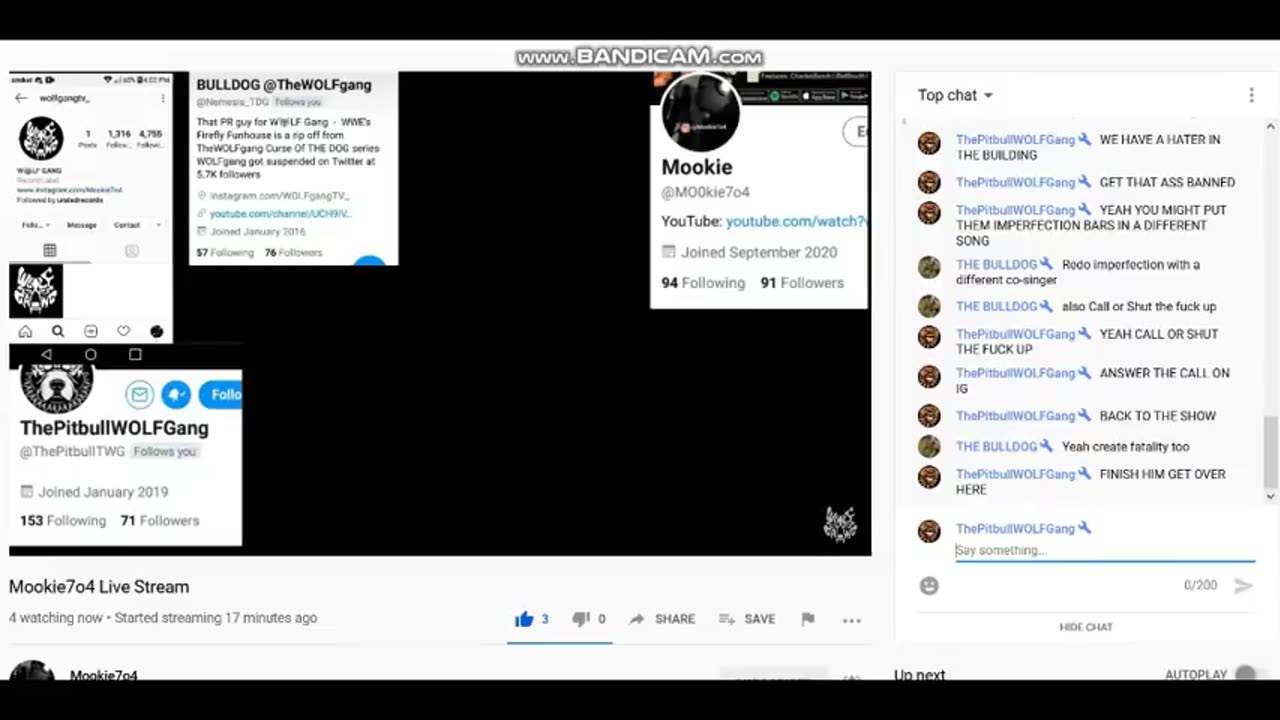Save the video to a playlist
Viewport: 1280px width, 720px height.
pos(747,619)
